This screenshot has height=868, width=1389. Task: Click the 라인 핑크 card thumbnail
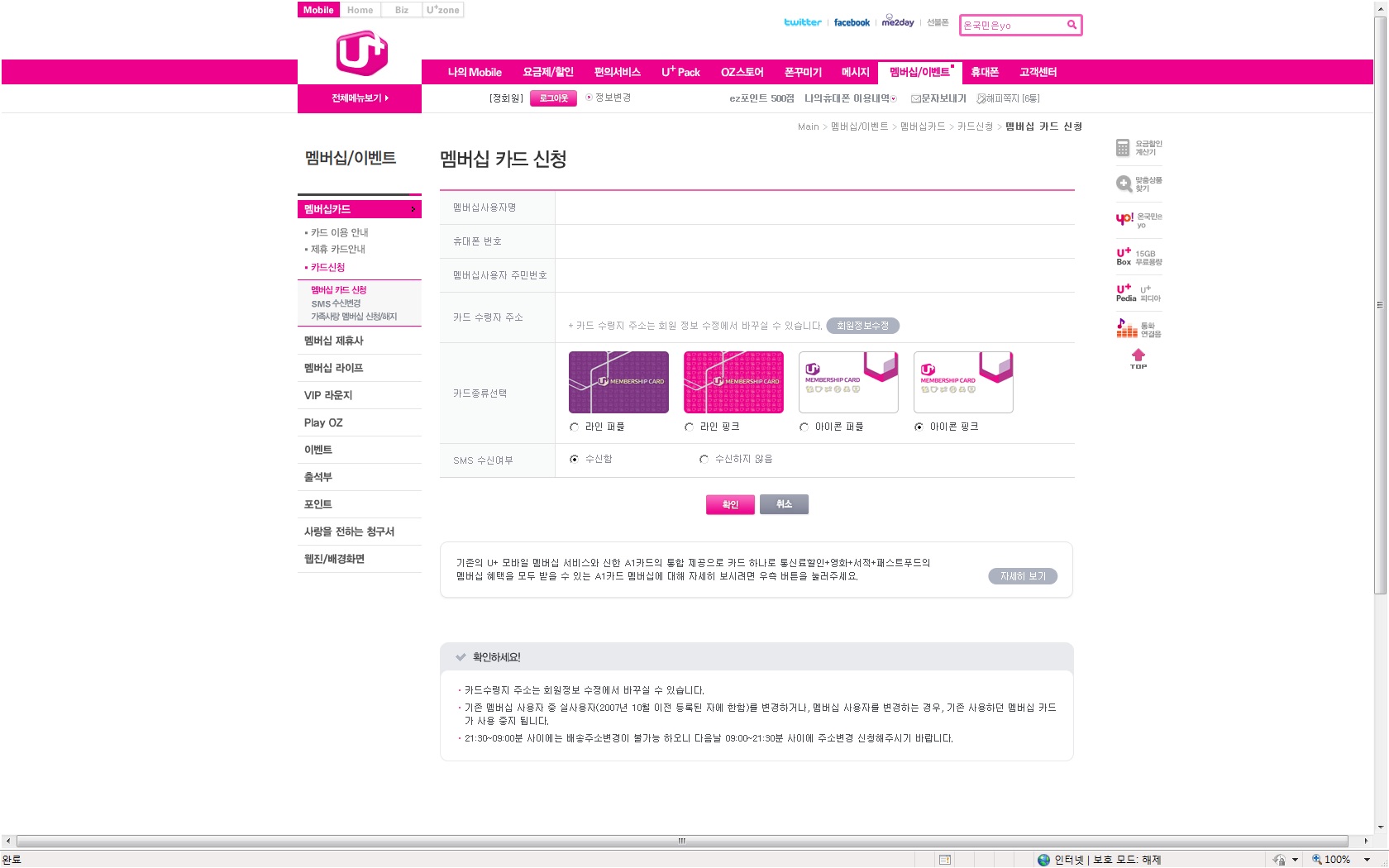(x=733, y=382)
